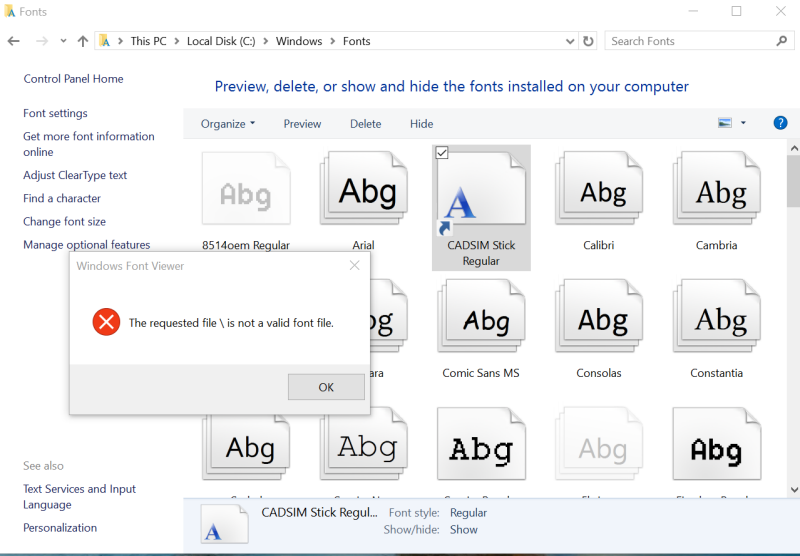This screenshot has width=800, height=556.
Task: Select the Cambria font icon
Action: tap(717, 189)
